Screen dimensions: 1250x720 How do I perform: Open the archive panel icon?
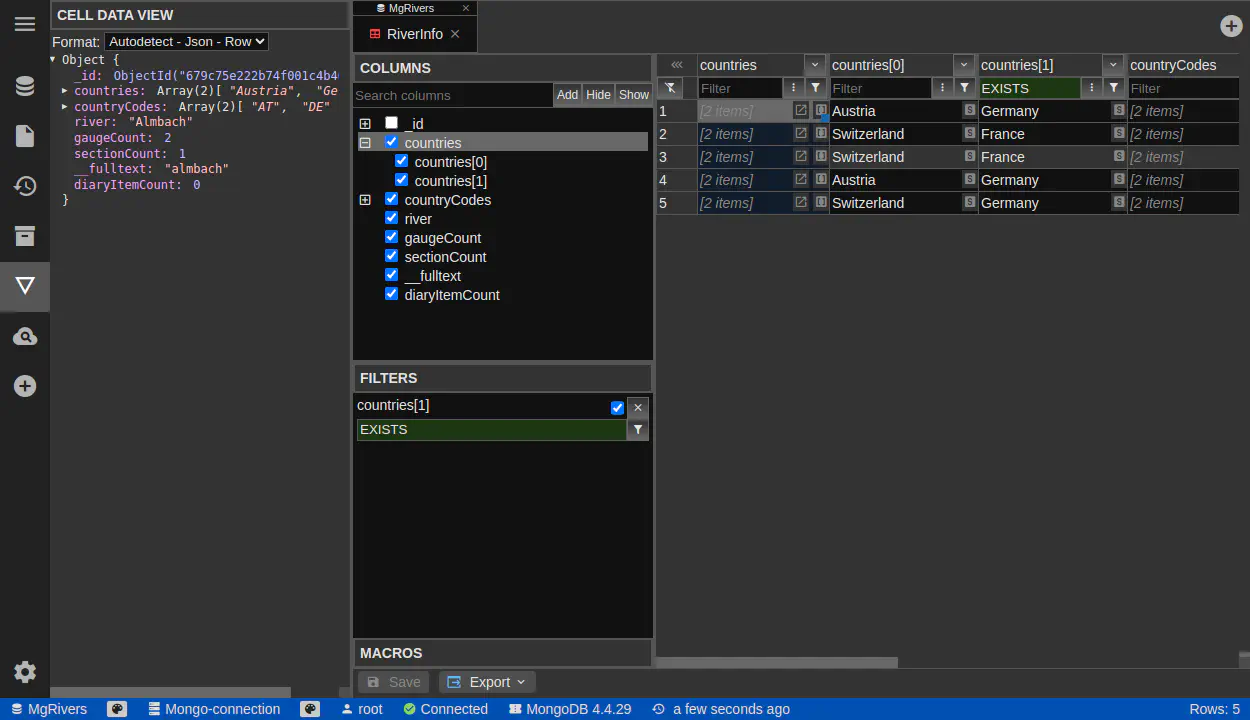tap(25, 236)
